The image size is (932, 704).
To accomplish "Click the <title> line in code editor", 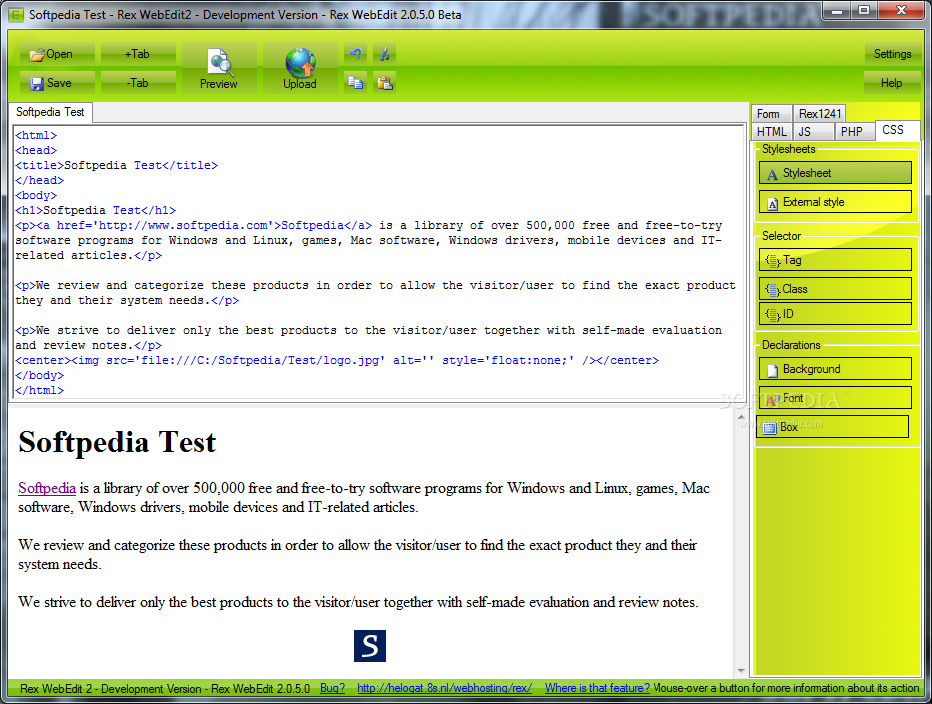I will pos(116,165).
